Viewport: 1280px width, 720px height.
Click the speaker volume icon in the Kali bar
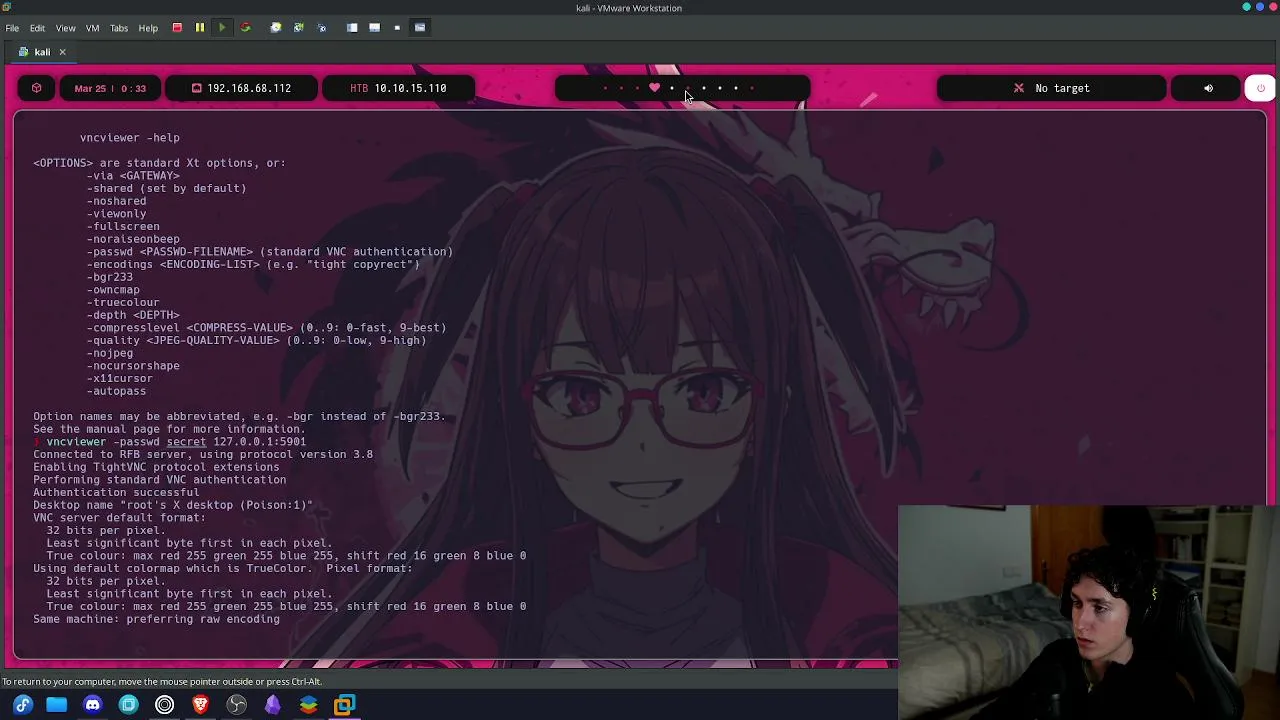[x=1208, y=88]
